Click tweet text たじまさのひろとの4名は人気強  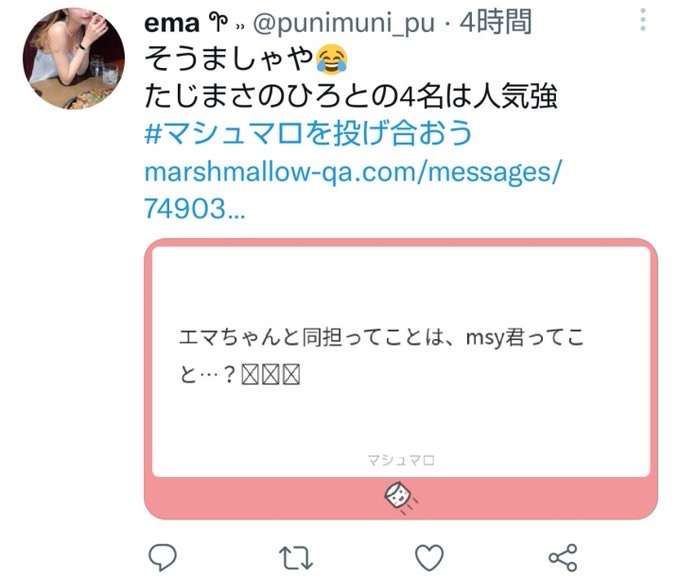click(351, 96)
